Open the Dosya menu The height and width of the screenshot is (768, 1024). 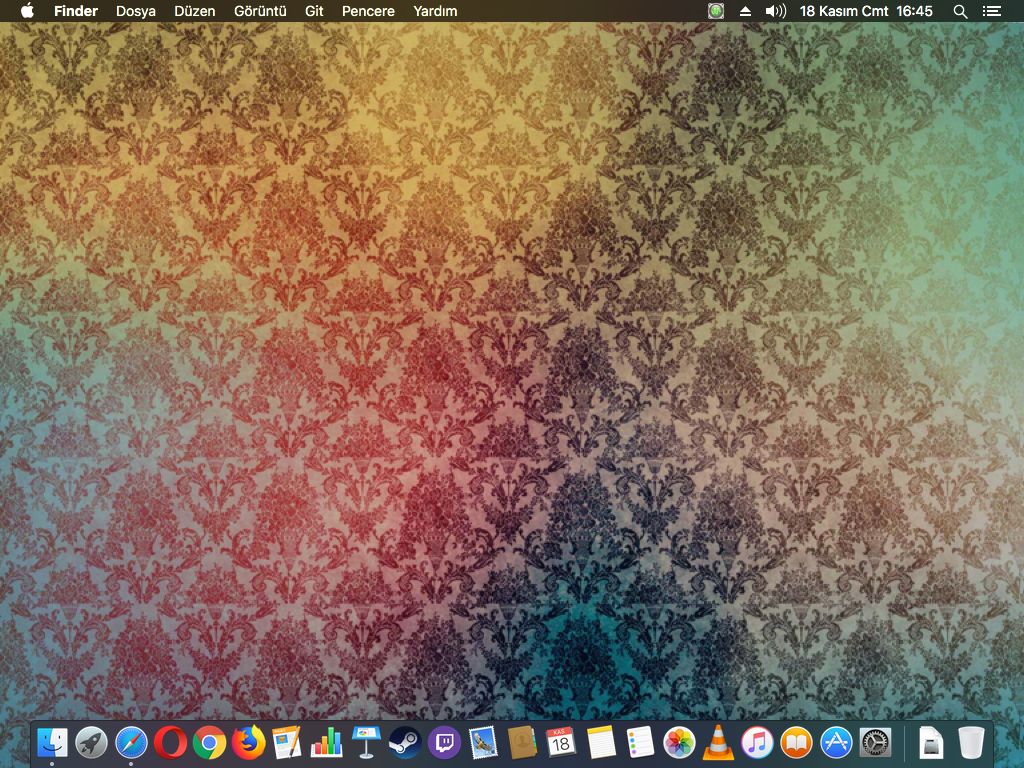pyautogui.click(x=136, y=11)
